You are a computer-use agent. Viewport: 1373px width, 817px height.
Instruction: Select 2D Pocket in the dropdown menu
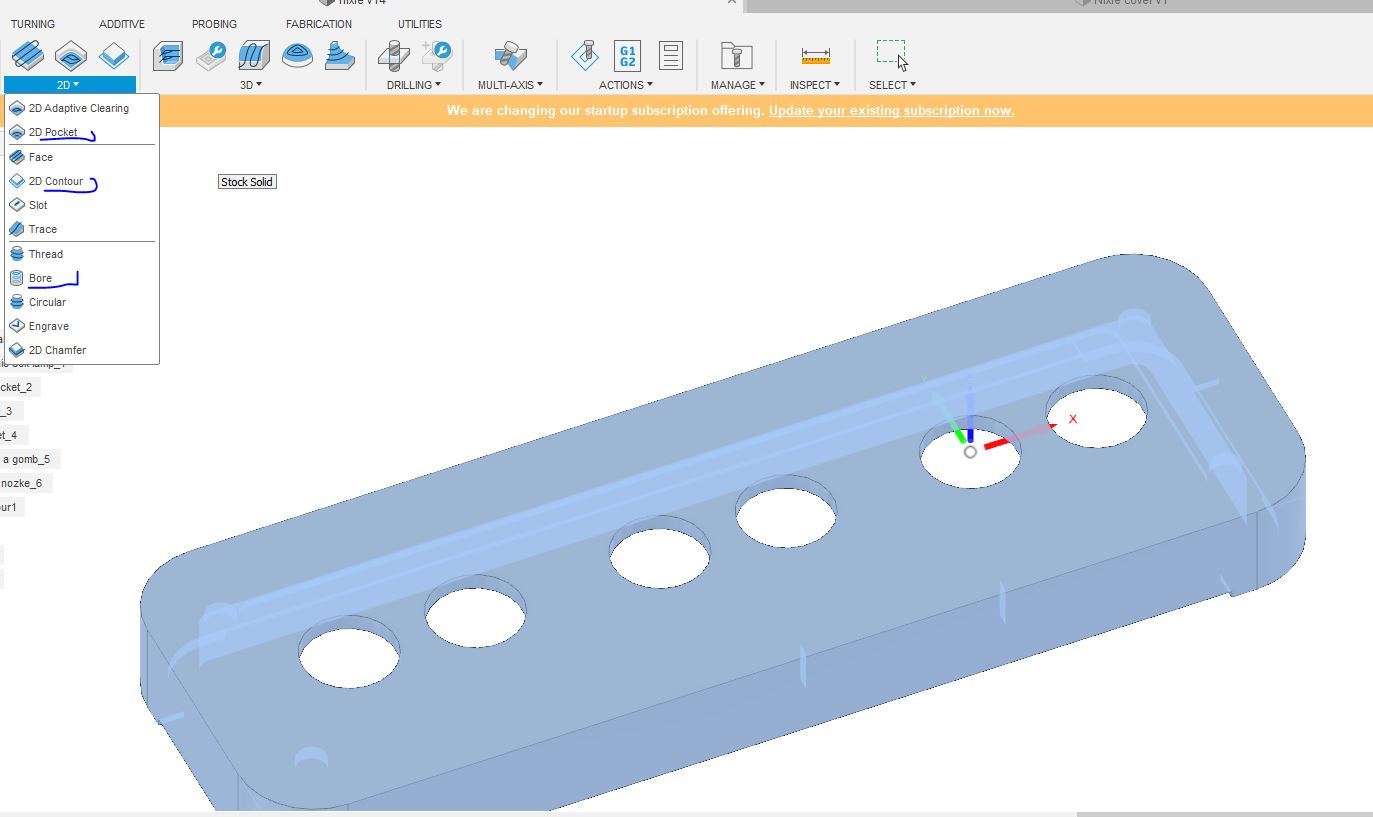click(81, 132)
